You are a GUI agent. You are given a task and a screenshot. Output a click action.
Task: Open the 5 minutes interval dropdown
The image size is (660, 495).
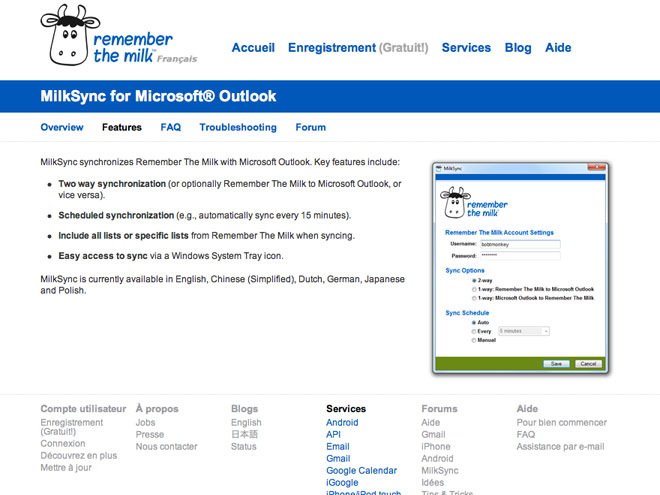pos(524,331)
